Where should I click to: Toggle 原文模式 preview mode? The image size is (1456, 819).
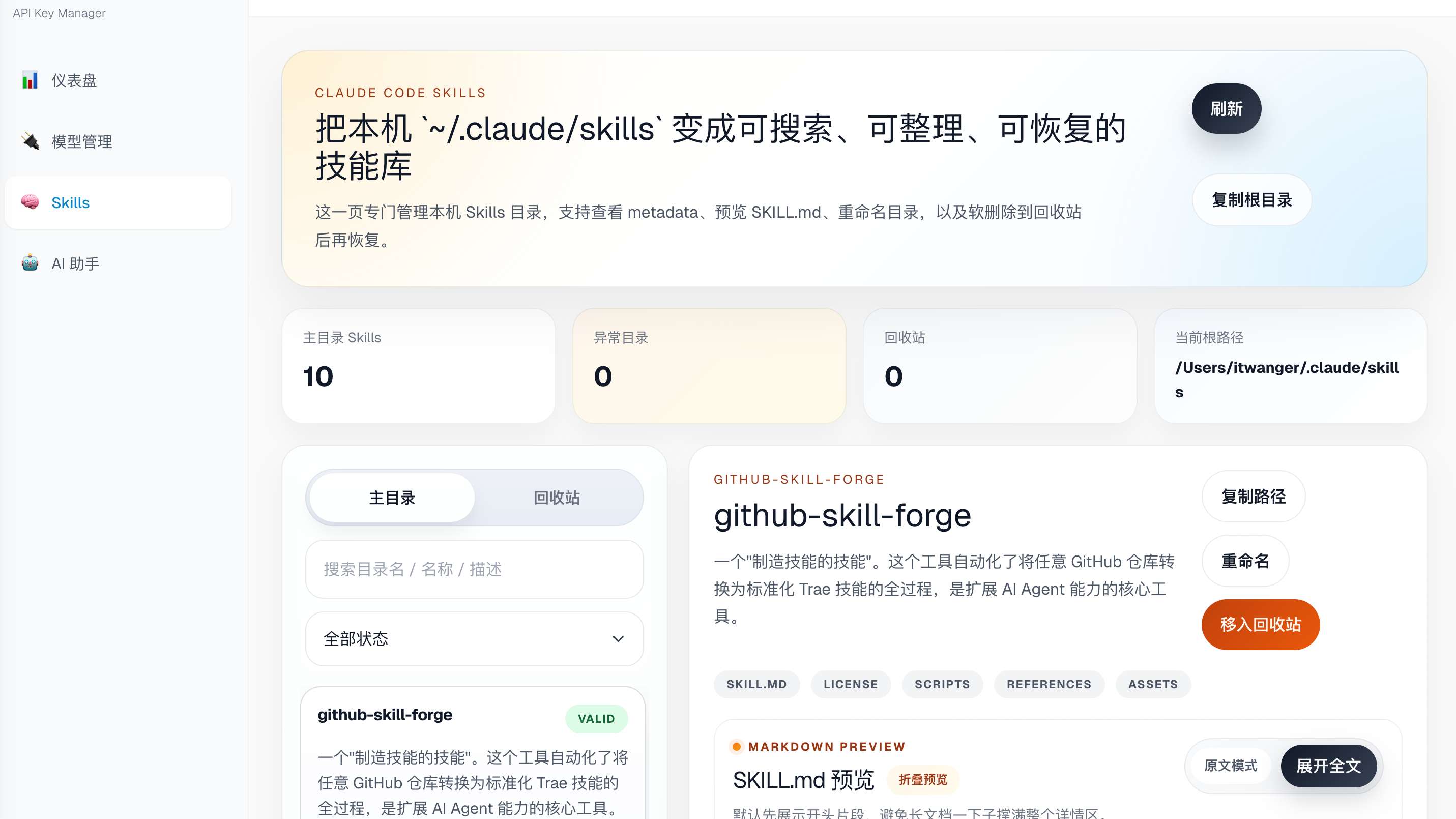click(1230, 766)
